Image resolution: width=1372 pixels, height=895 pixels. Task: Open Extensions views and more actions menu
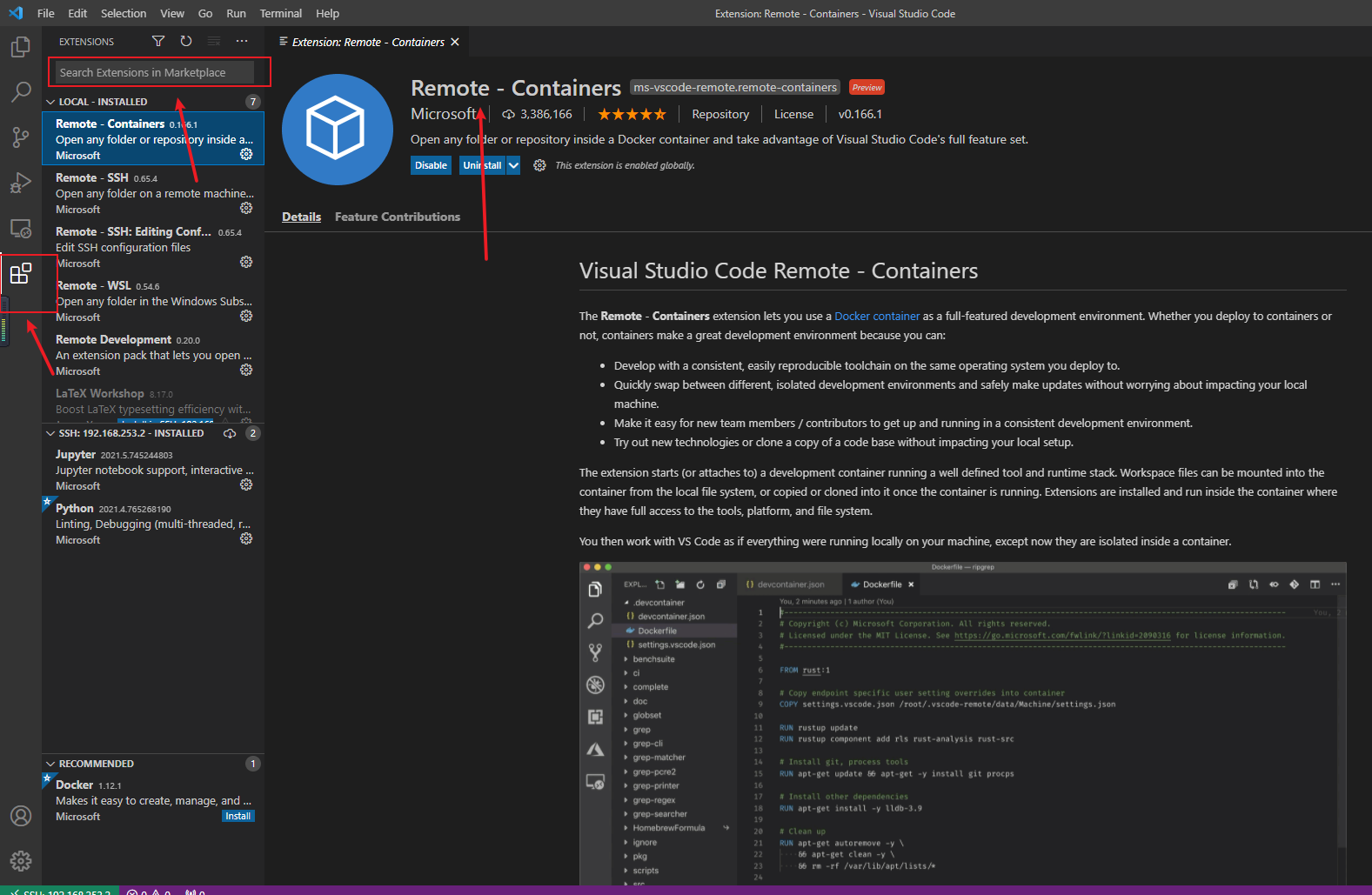[x=242, y=42]
